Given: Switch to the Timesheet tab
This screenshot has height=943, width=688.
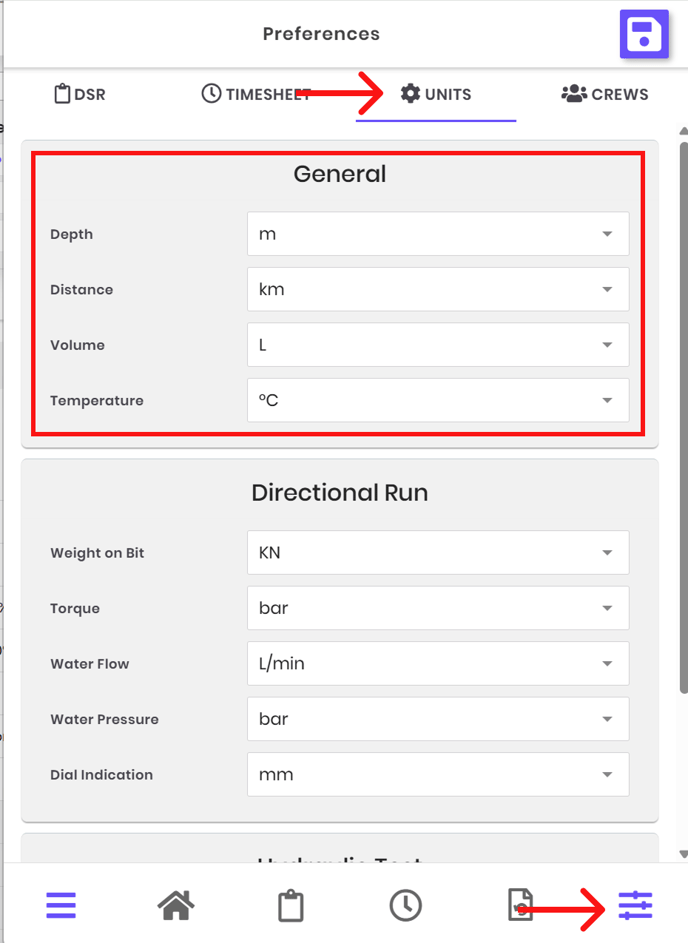Looking at the screenshot, I should click(256, 94).
